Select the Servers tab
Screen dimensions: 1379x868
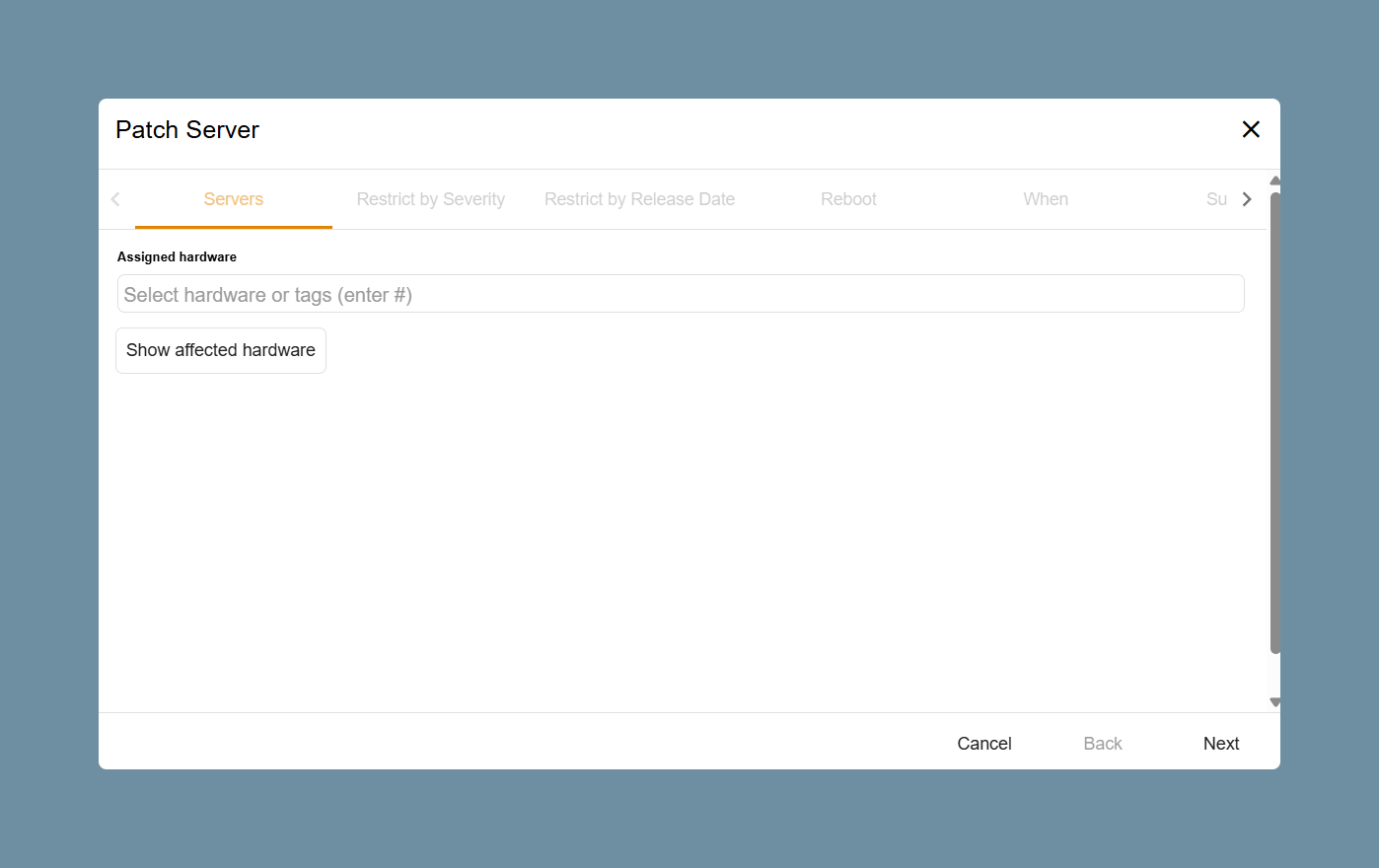[234, 199]
